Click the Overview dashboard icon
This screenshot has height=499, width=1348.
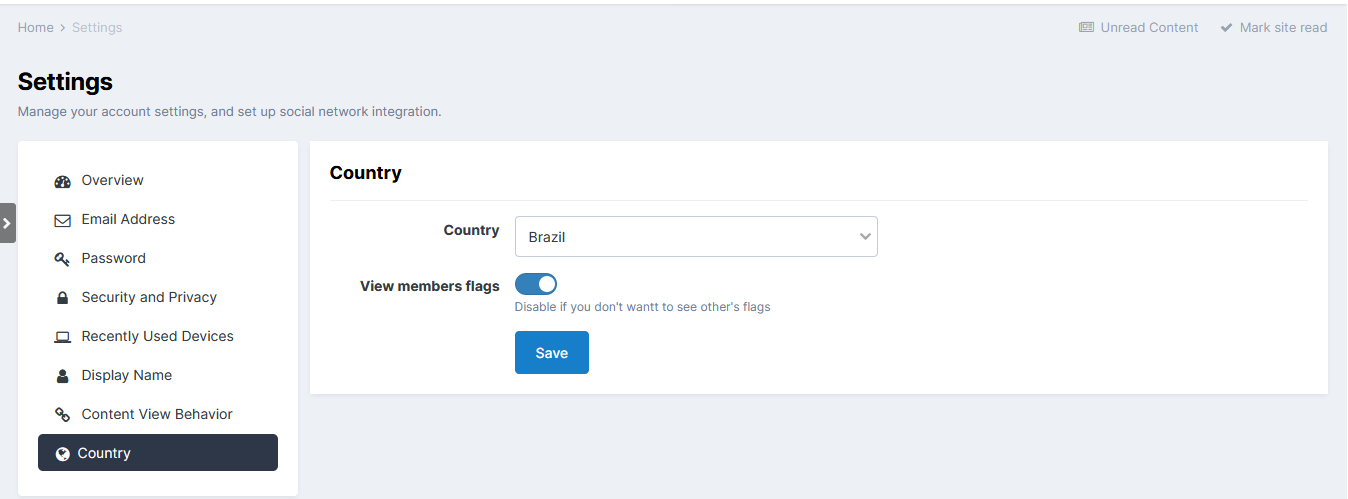pyautogui.click(x=62, y=181)
